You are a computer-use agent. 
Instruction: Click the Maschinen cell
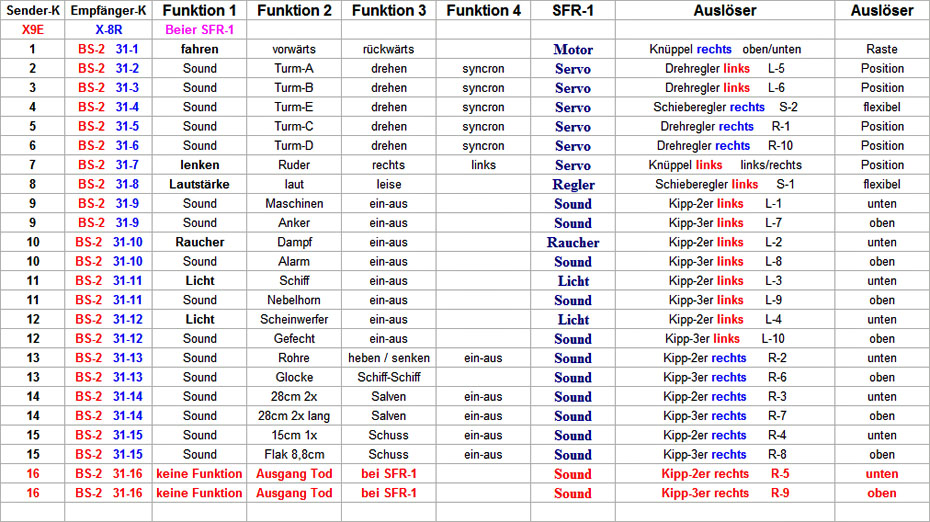point(294,204)
